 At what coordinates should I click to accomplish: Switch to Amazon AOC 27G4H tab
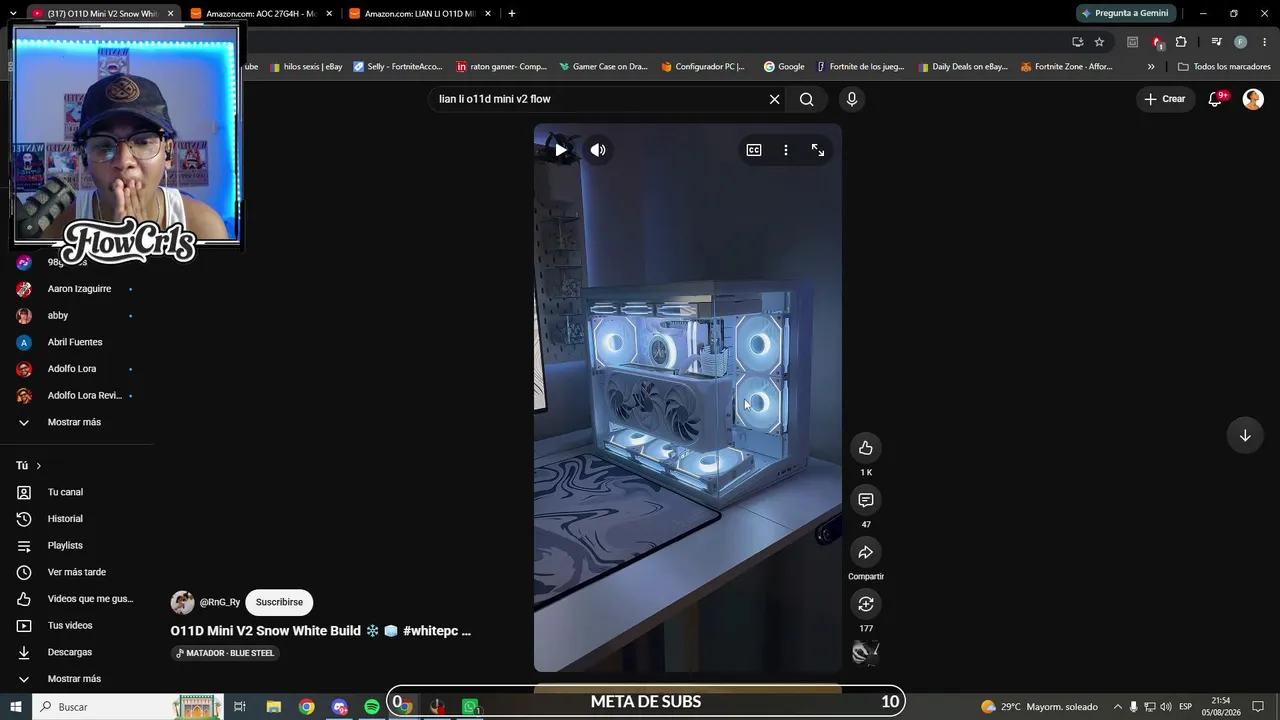pos(262,14)
